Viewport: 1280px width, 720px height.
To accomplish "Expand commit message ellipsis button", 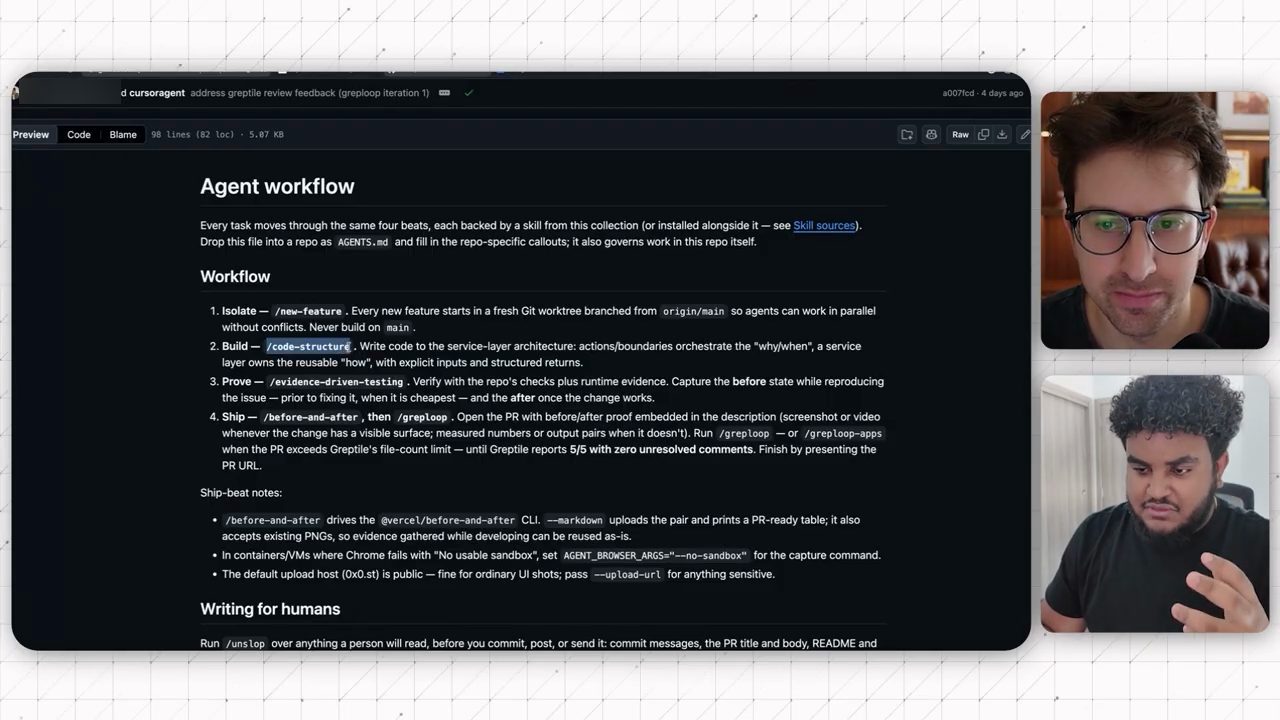I will click(444, 93).
